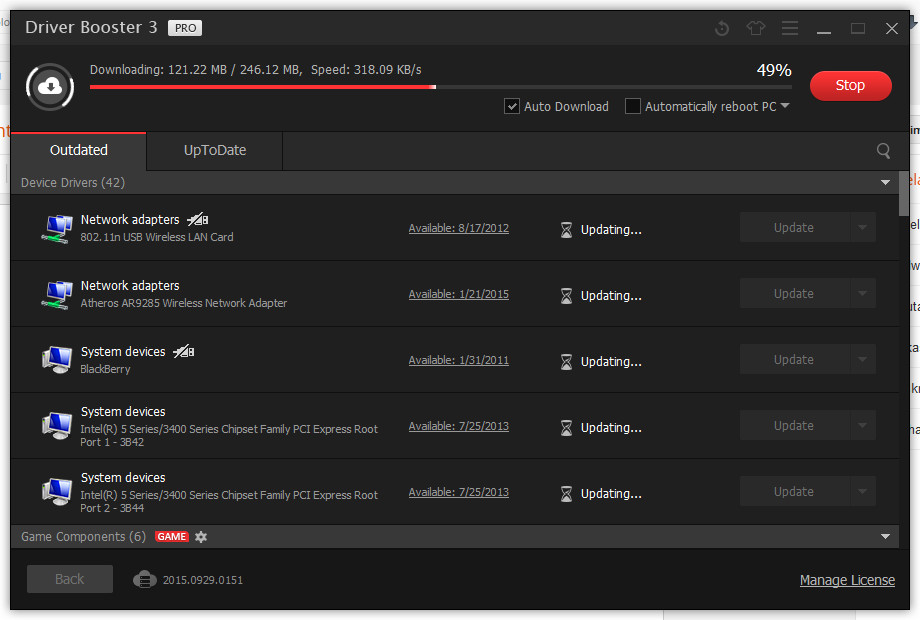Open the Automatically reboot PC dropdown arrow

point(785,106)
